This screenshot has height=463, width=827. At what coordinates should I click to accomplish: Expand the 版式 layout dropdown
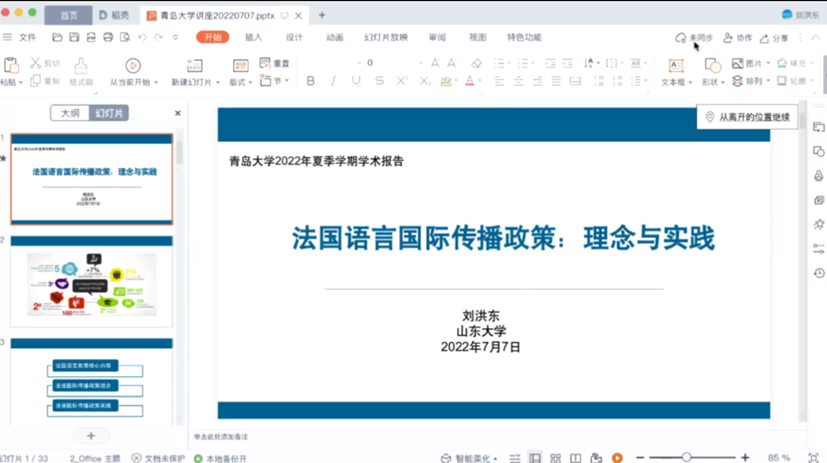(241, 82)
